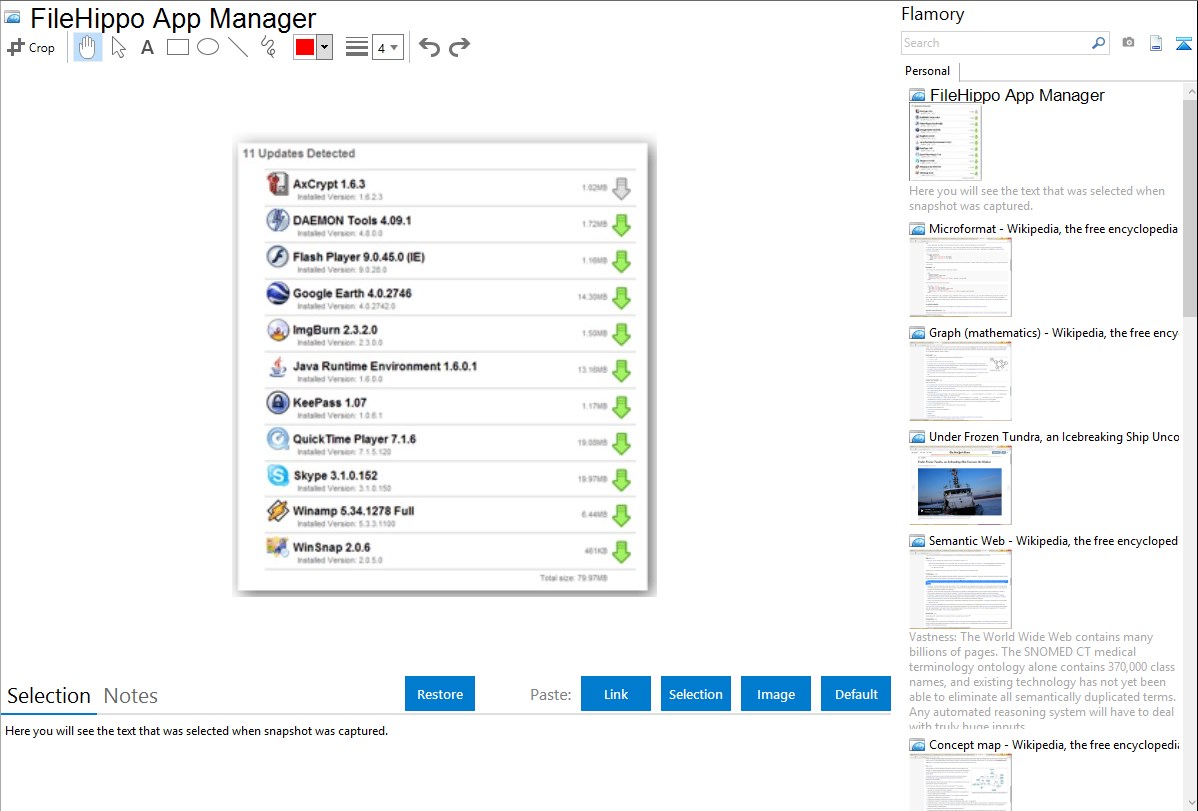Click the Winamp green download arrow
Image resolution: width=1198 pixels, height=811 pixels.
[x=621, y=515]
